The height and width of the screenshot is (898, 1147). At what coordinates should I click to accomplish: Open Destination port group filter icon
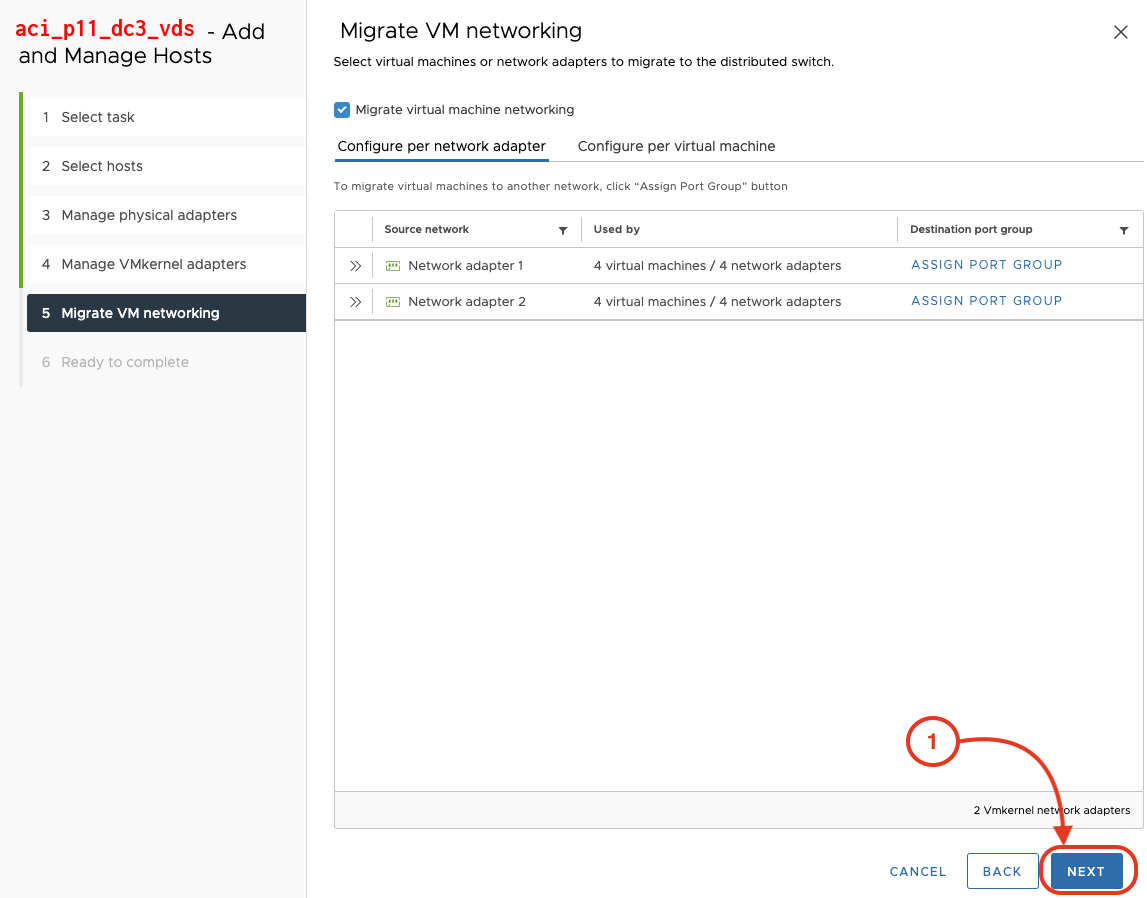[x=1124, y=230]
